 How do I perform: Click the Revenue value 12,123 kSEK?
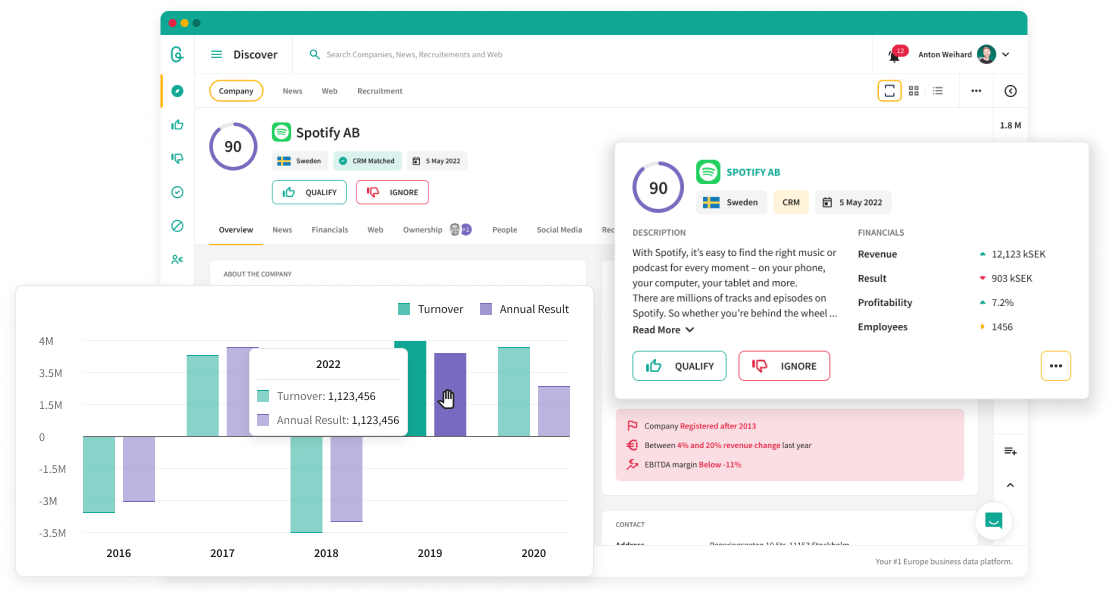(1018, 254)
